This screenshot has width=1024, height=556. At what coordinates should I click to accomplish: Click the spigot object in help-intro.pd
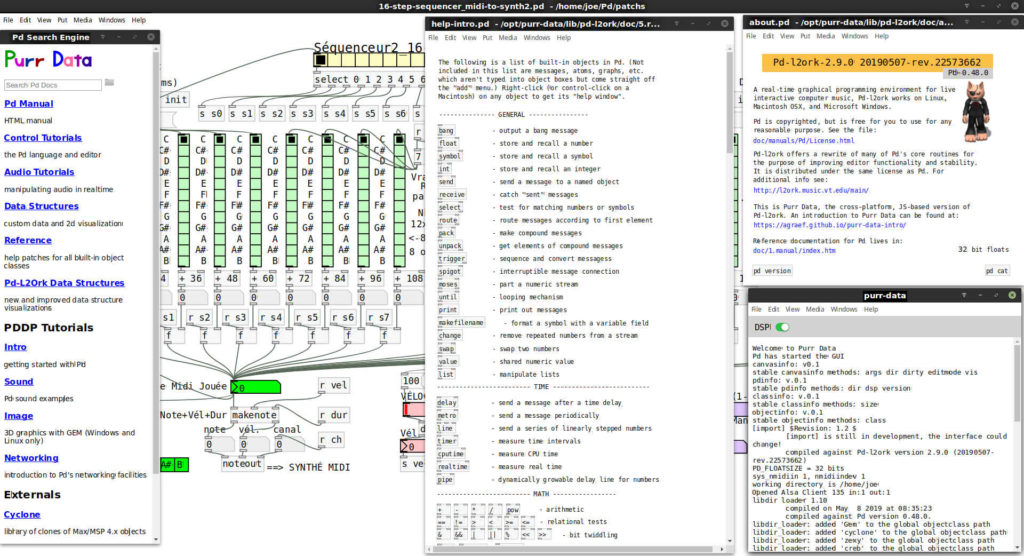pos(450,271)
